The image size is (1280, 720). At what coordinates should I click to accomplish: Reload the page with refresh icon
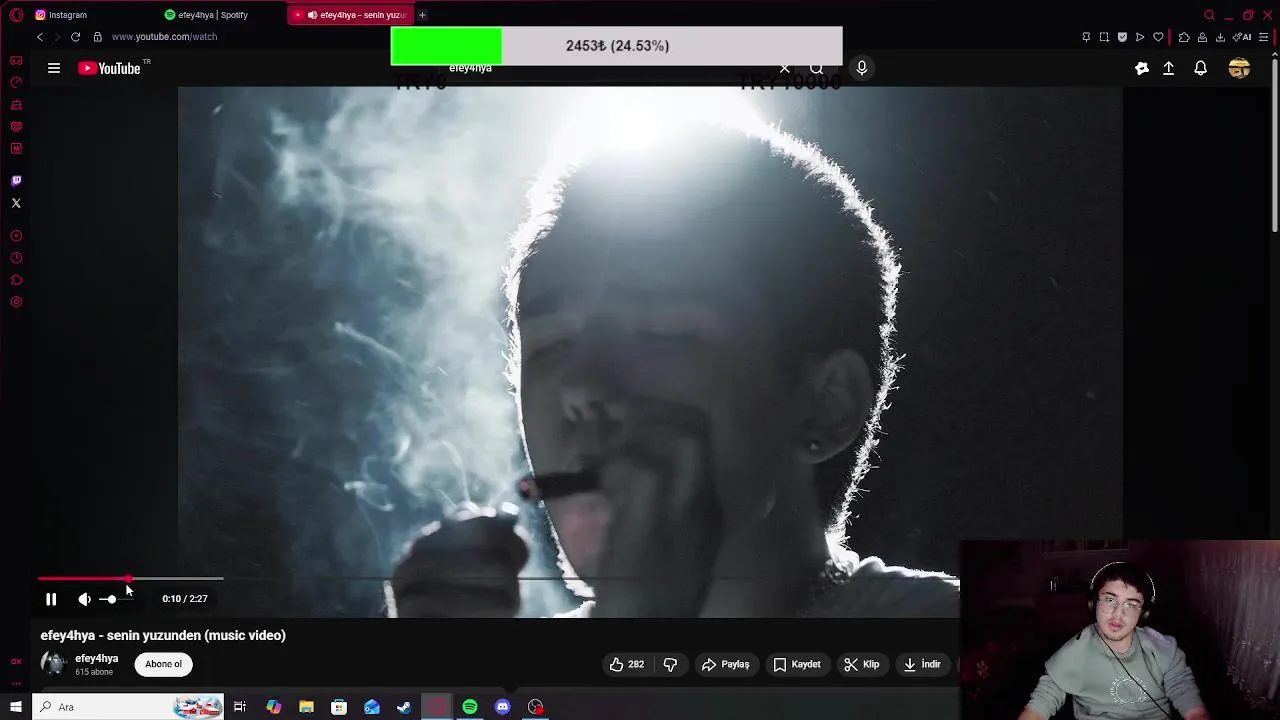click(x=75, y=37)
